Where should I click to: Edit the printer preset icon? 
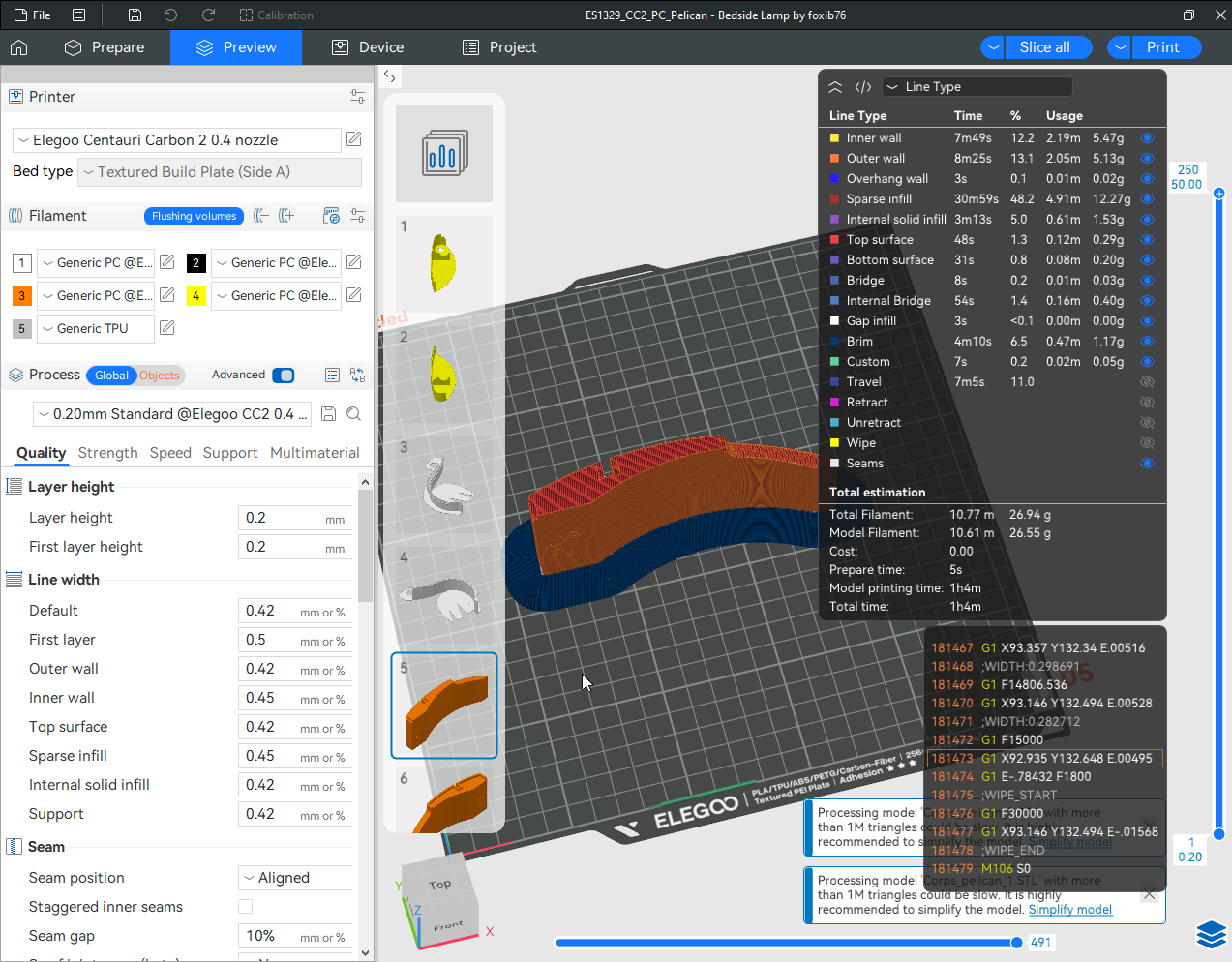coord(354,139)
